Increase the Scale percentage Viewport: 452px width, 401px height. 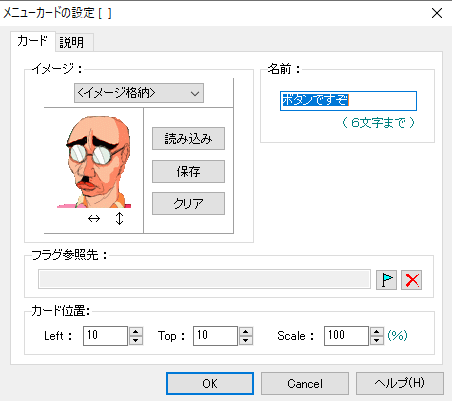[x=377, y=332]
